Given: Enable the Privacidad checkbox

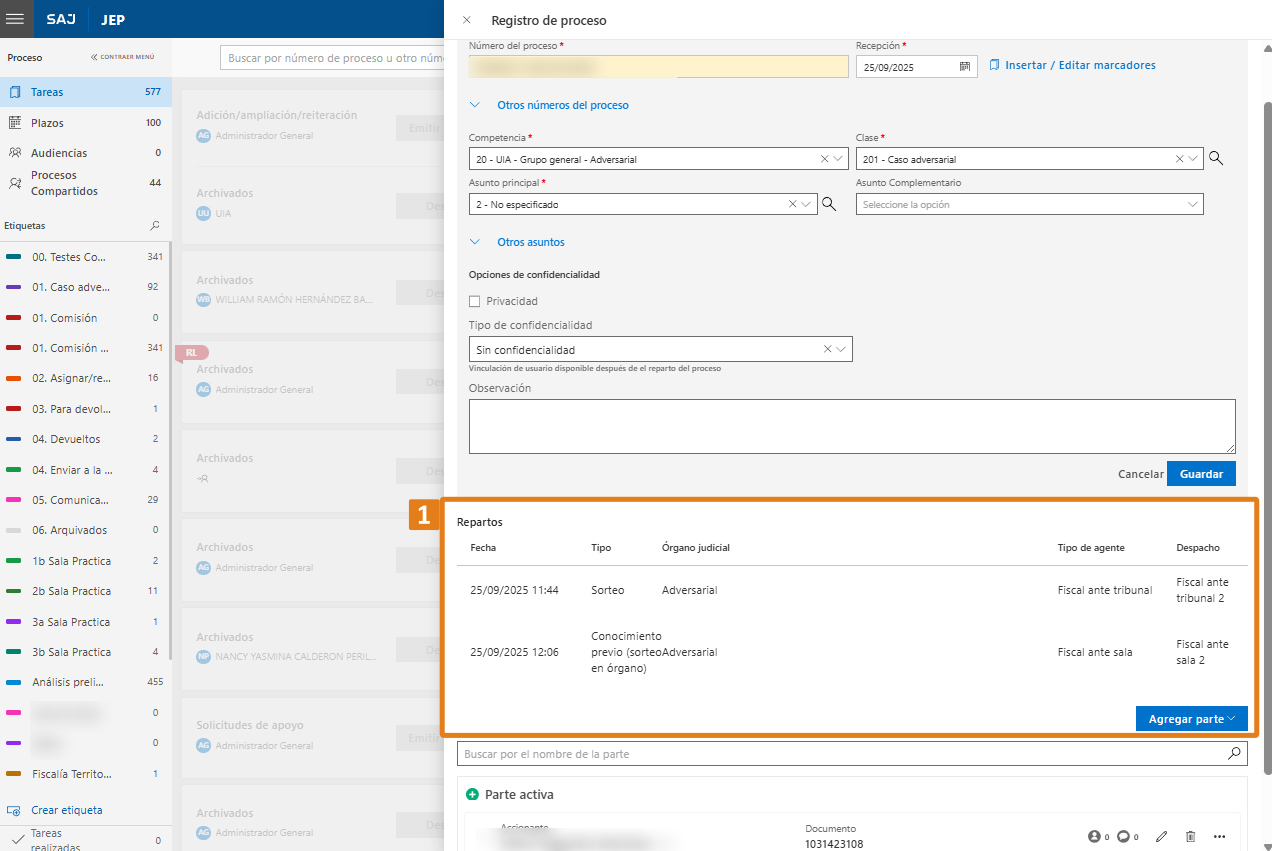Looking at the screenshot, I should click(x=475, y=301).
